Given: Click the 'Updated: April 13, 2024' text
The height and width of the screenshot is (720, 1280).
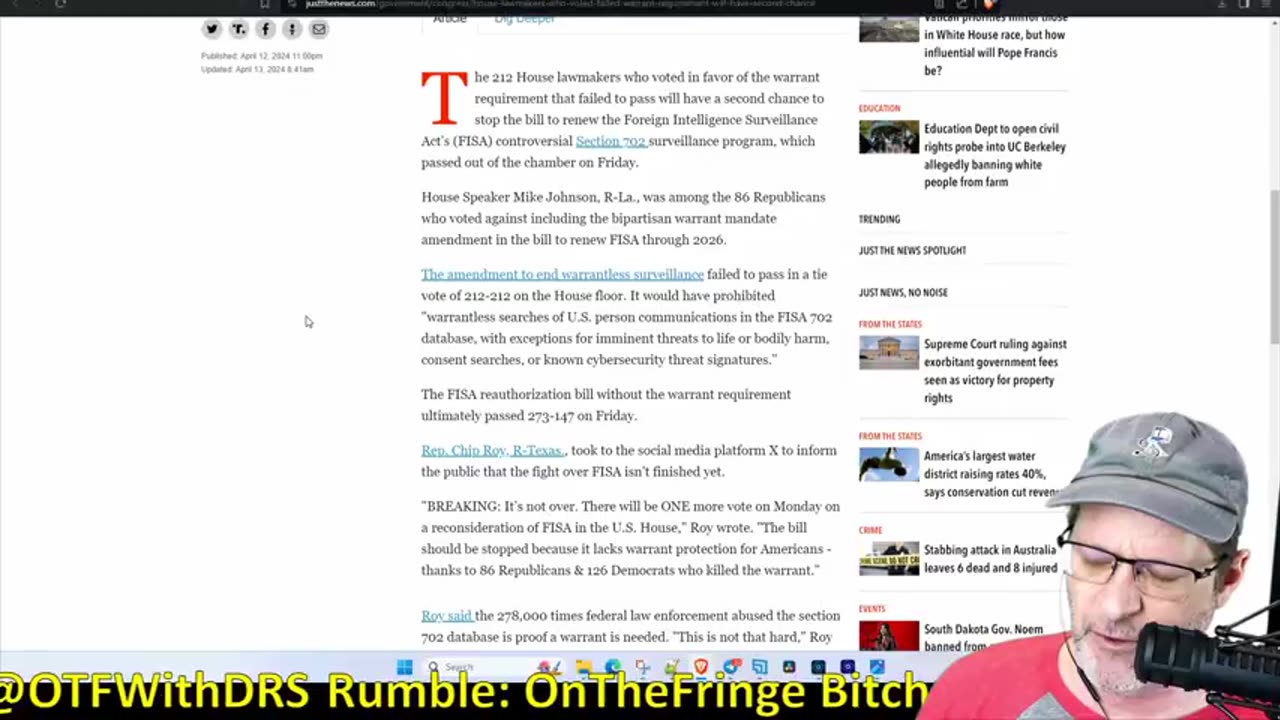Looking at the screenshot, I should point(257,69).
